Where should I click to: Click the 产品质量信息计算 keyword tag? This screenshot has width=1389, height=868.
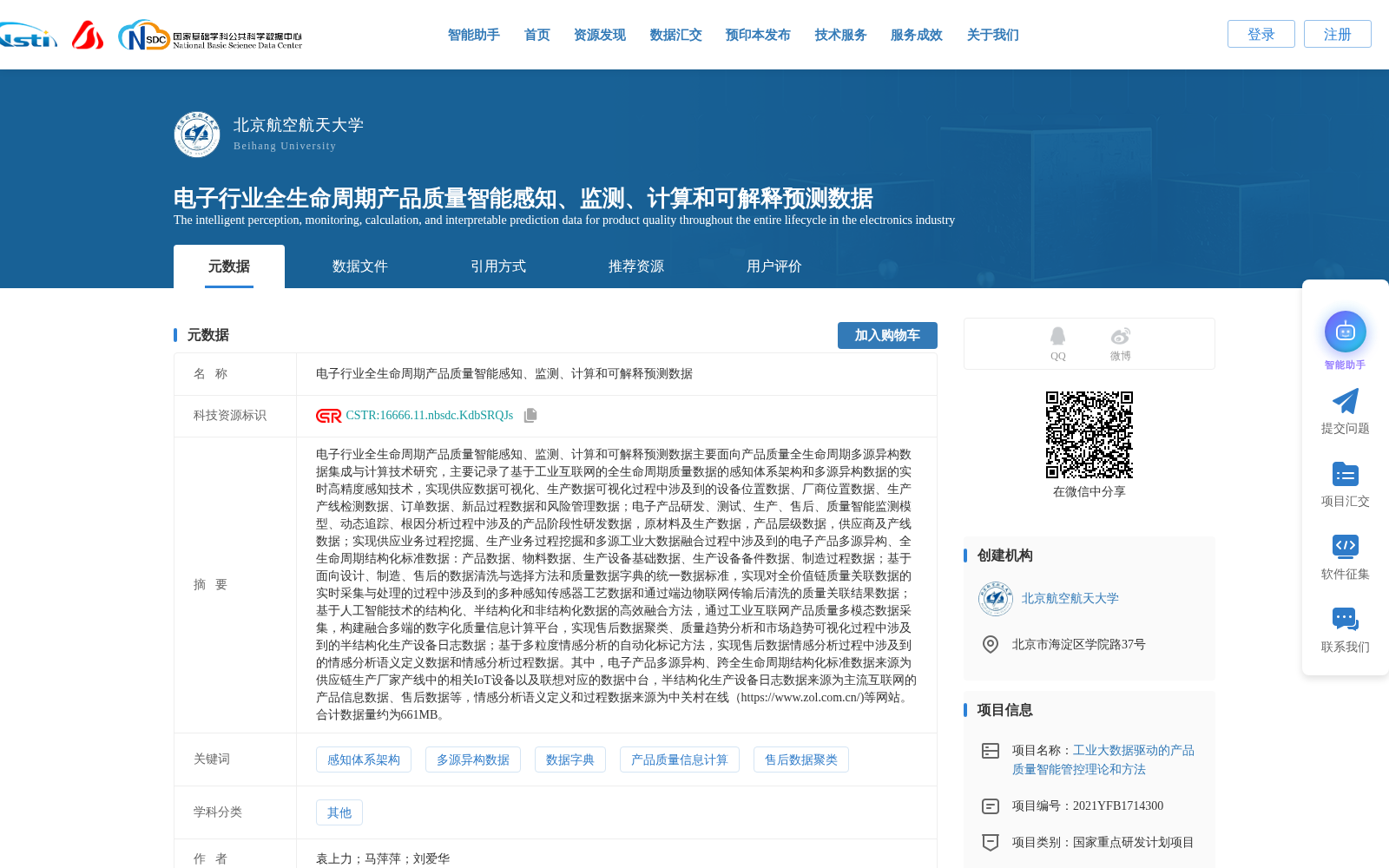tap(680, 759)
